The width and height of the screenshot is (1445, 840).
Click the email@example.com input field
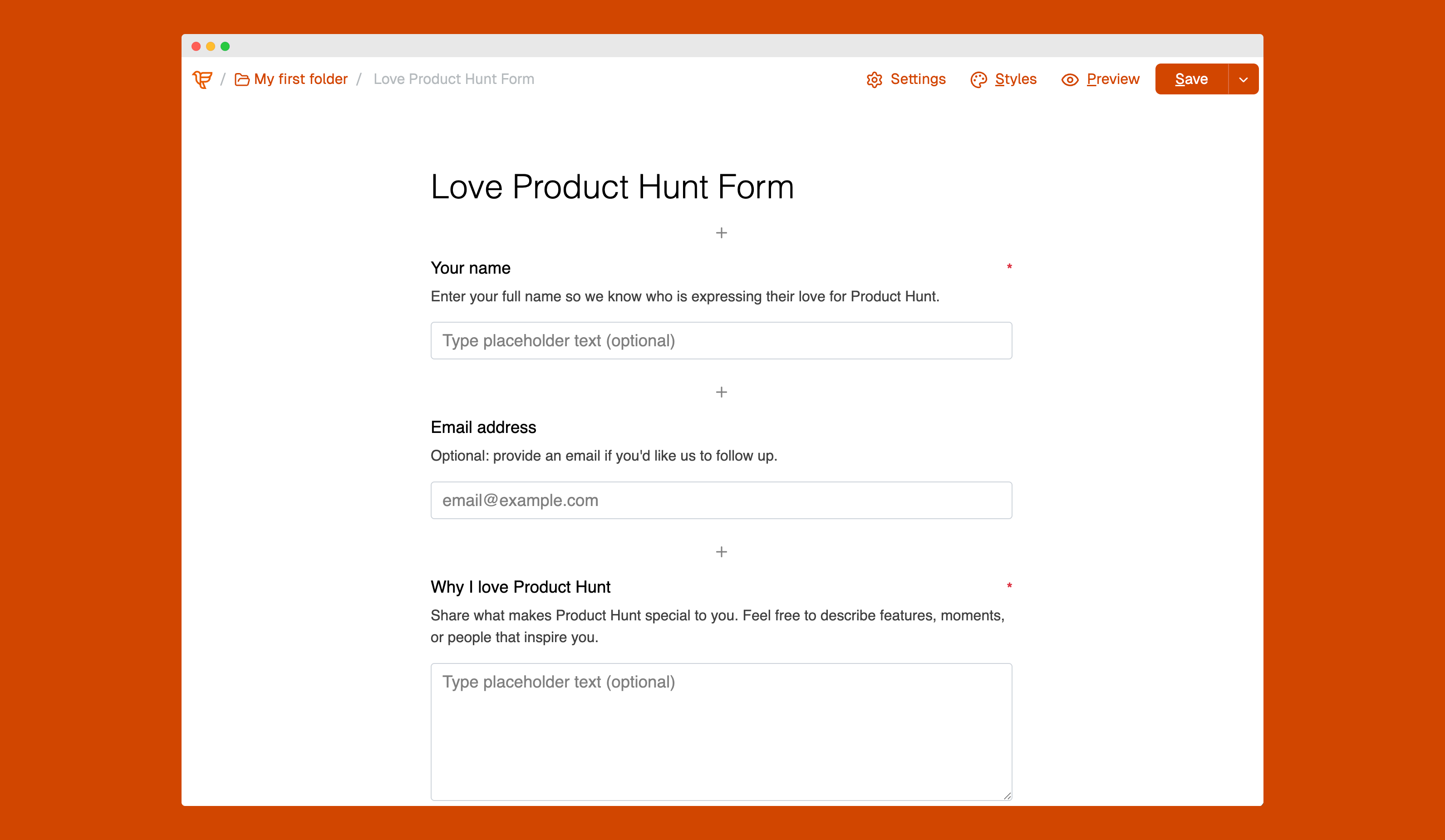(721, 500)
